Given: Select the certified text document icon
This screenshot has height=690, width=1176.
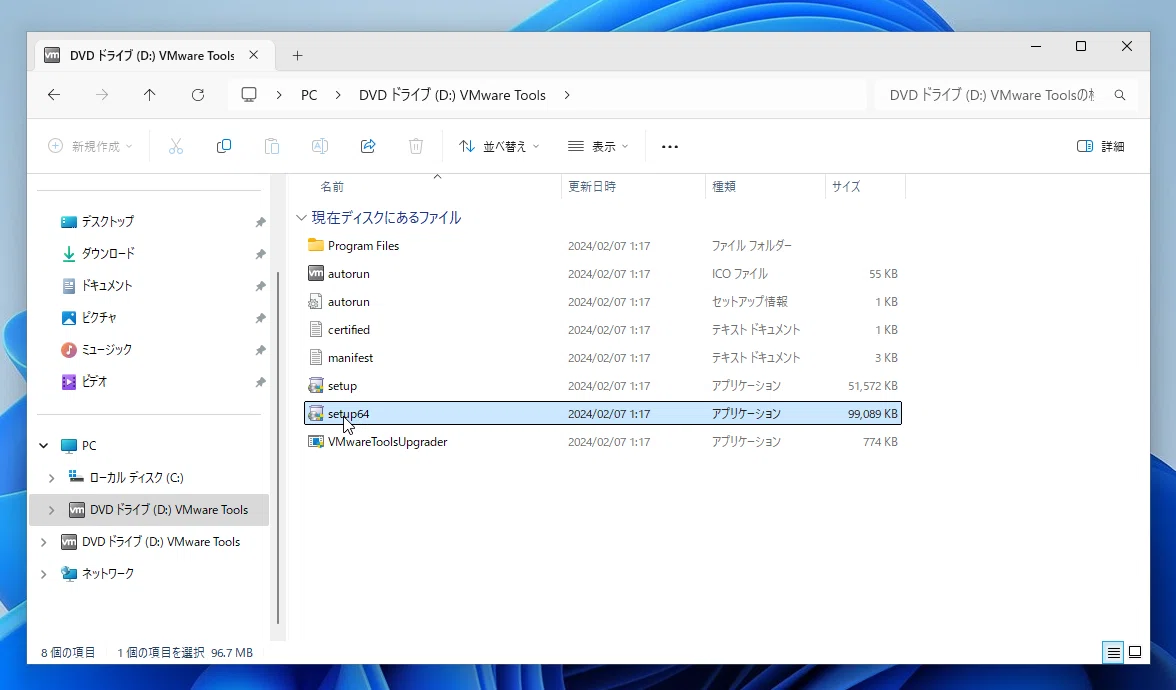Looking at the screenshot, I should click(316, 329).
